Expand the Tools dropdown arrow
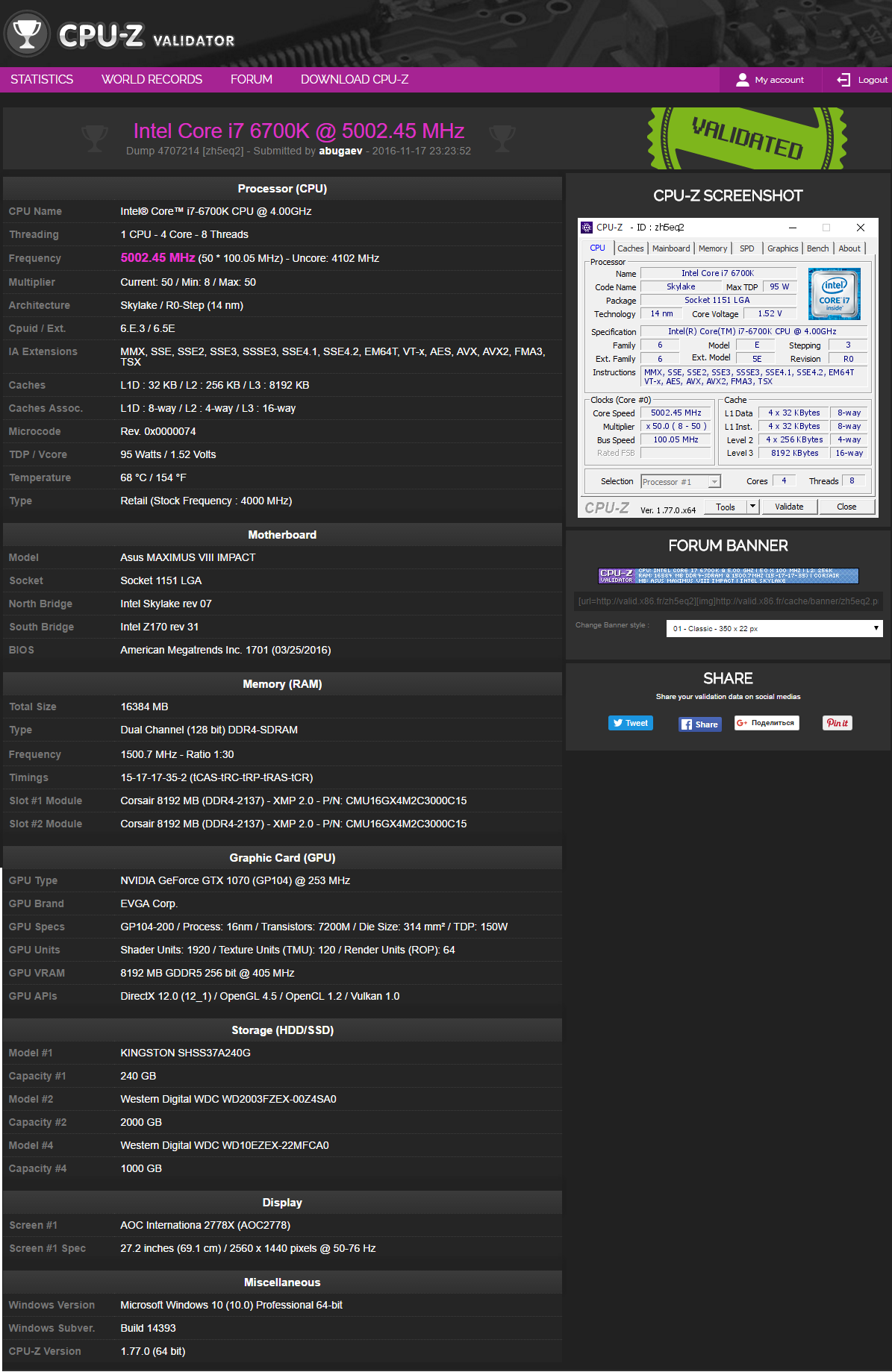 click(752, 507)
